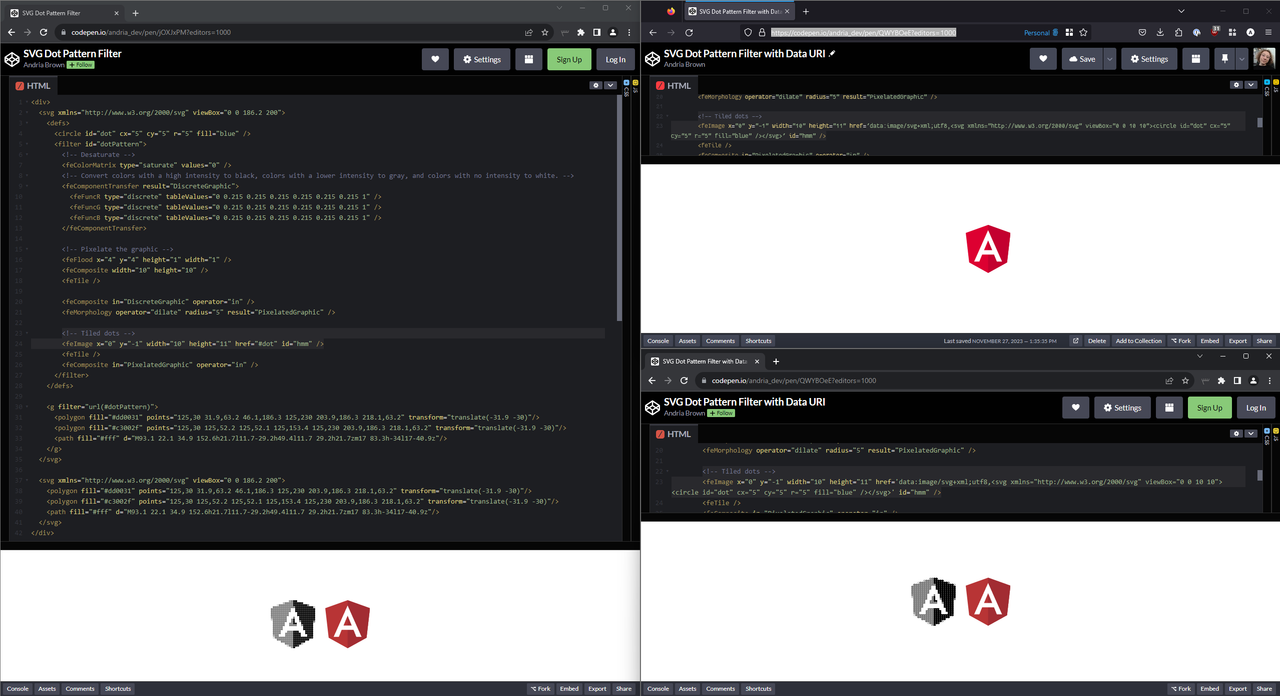Click Sign Up in left window
Image resolution: width=1280 pixels, height=696 pixels.
click(569, 59)
